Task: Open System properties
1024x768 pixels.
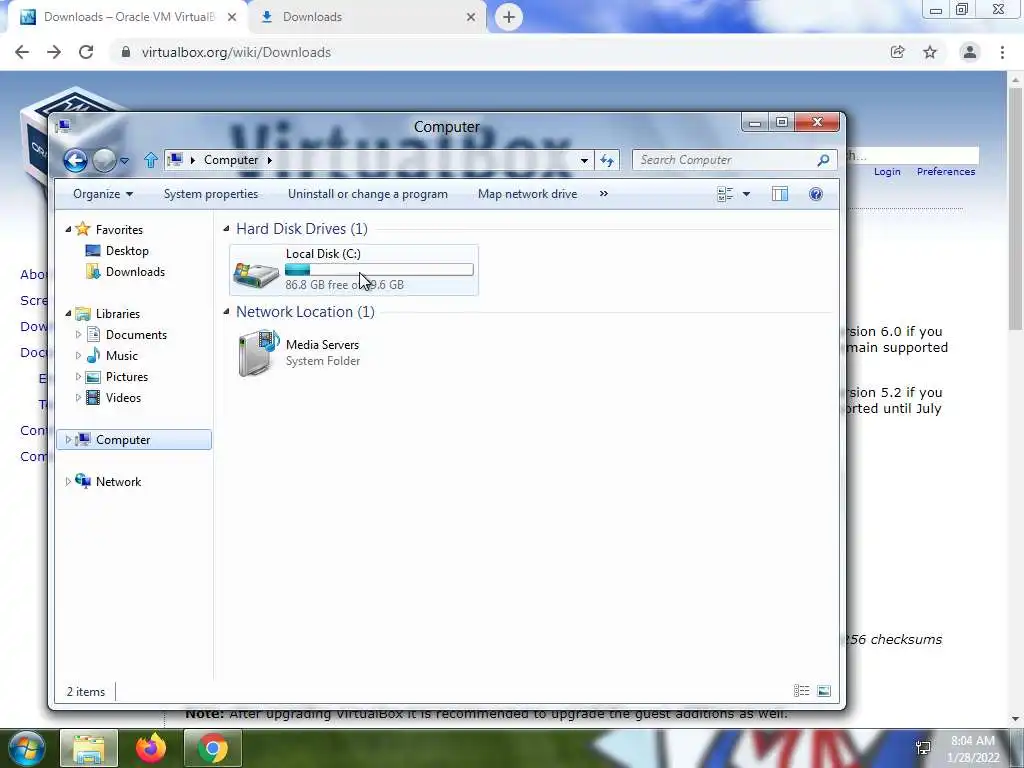Action: 211,194
